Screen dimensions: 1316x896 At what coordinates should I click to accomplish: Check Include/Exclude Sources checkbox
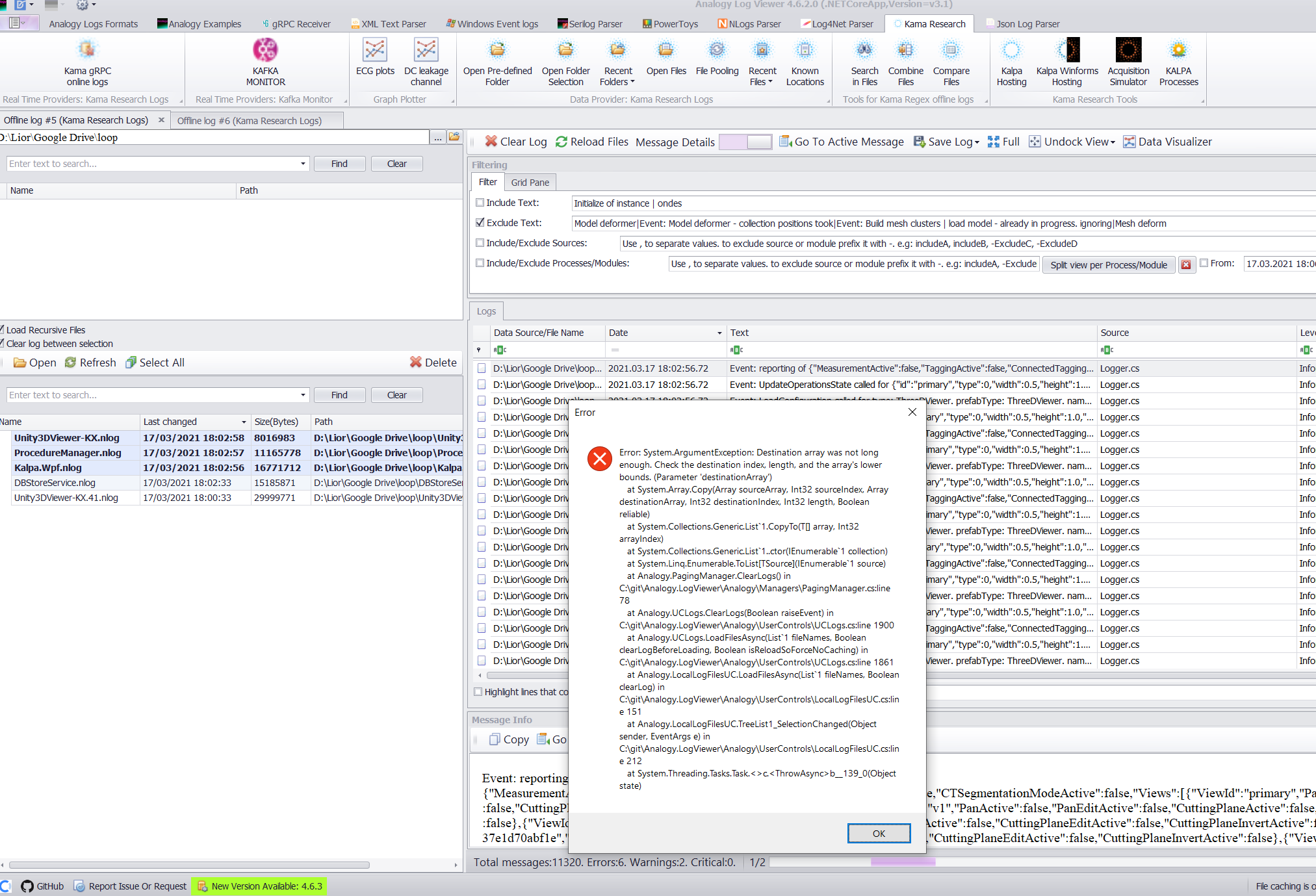[480, 243]
